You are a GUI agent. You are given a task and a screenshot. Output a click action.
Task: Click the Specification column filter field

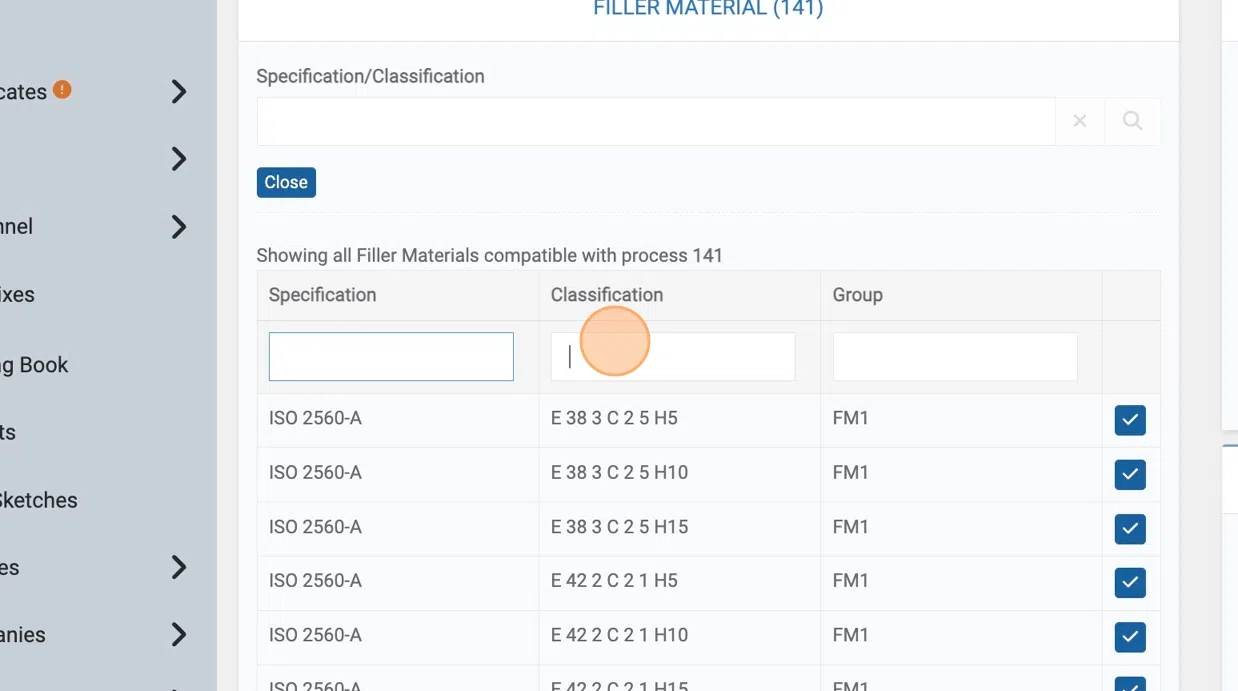pyautogui.click(x=391, y=357)
